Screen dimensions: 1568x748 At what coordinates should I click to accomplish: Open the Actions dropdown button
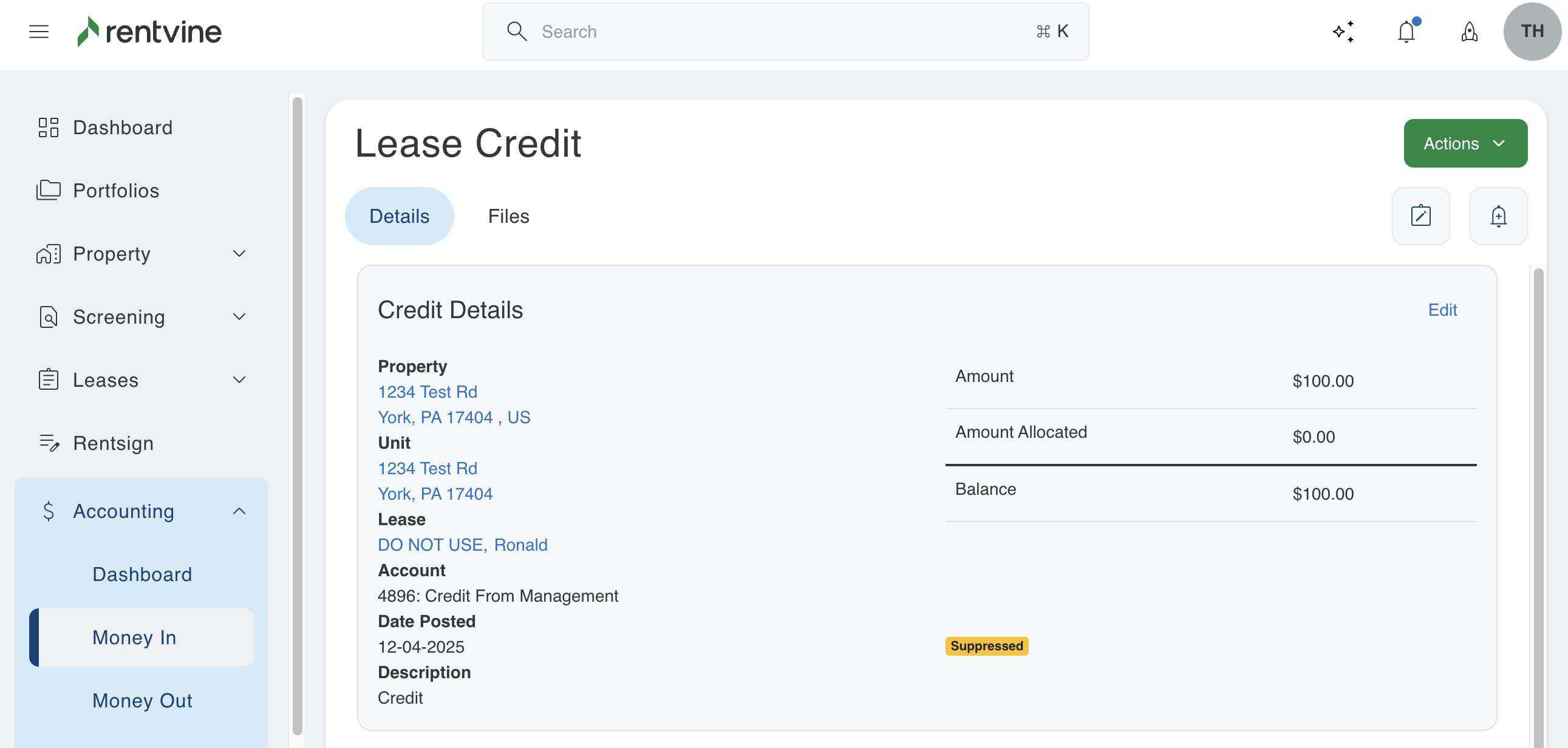(1465, 143)
